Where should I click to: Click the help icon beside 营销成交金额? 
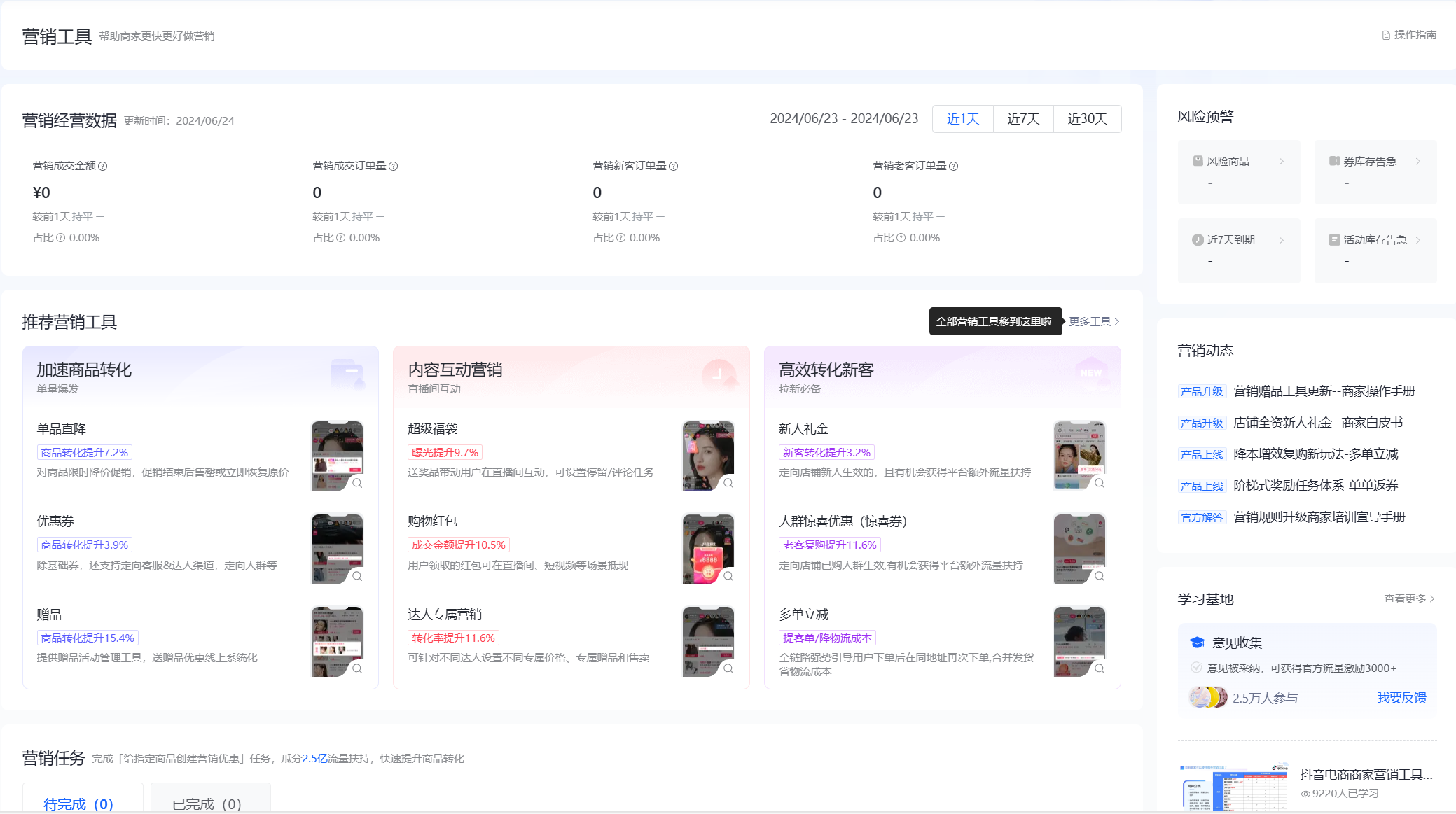[103, 167]
